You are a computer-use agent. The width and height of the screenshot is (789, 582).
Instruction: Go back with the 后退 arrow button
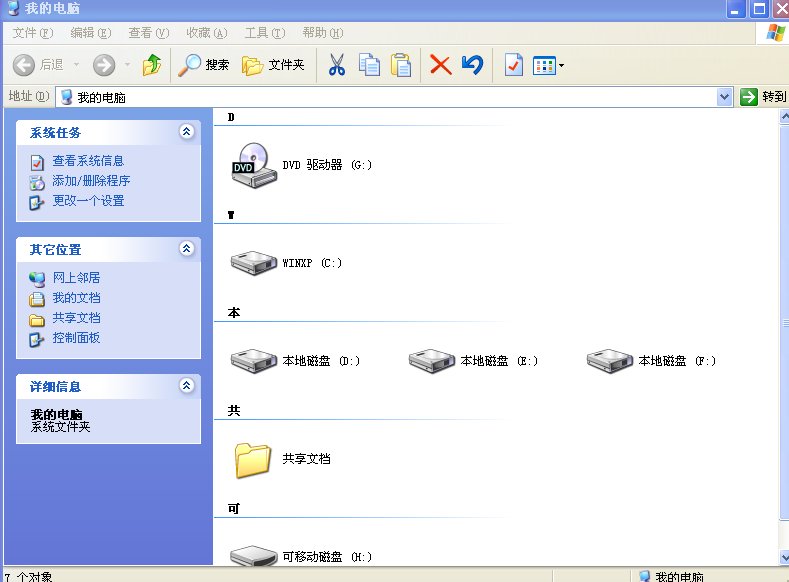[x=38, y=65]
